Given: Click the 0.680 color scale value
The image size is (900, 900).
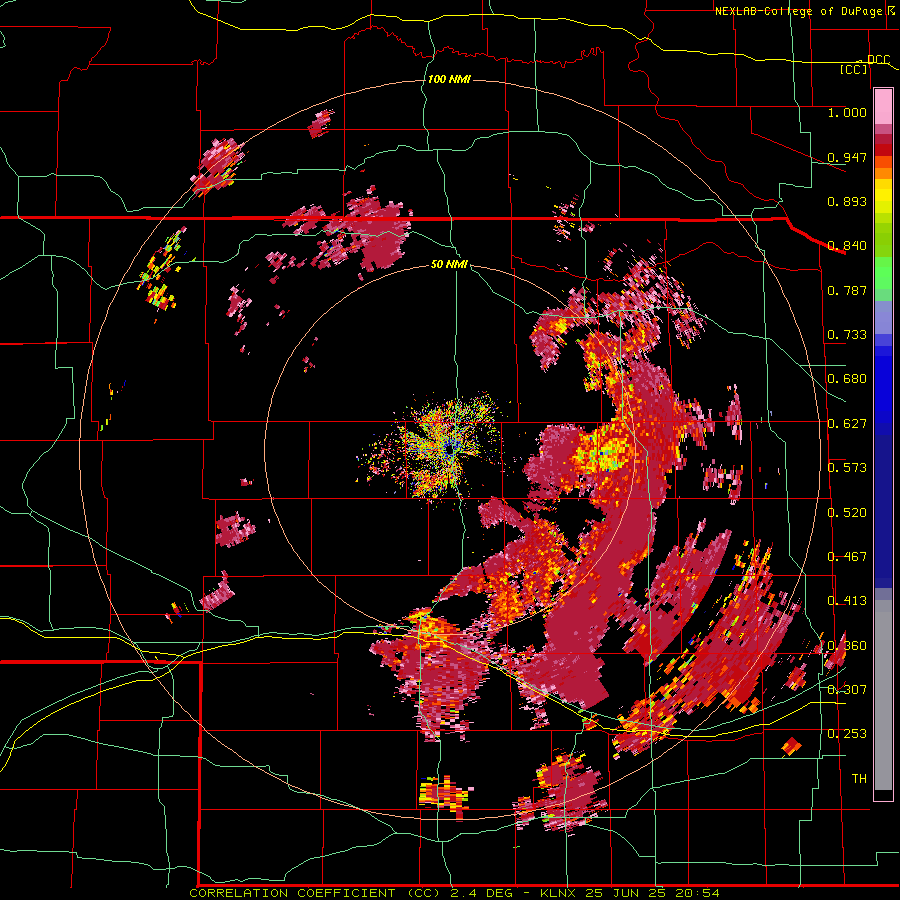Looking at the screenshot, I should (x=847, y=379).
